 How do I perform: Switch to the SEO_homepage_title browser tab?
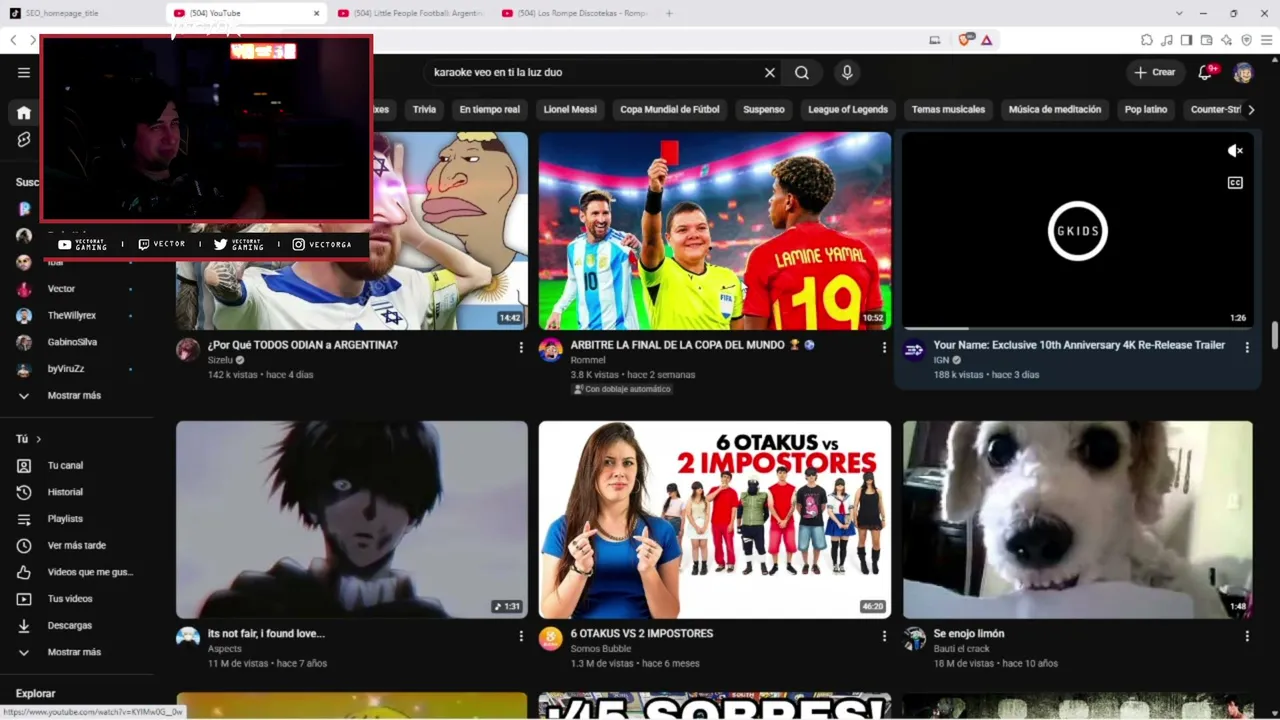(x=80, y=13)
